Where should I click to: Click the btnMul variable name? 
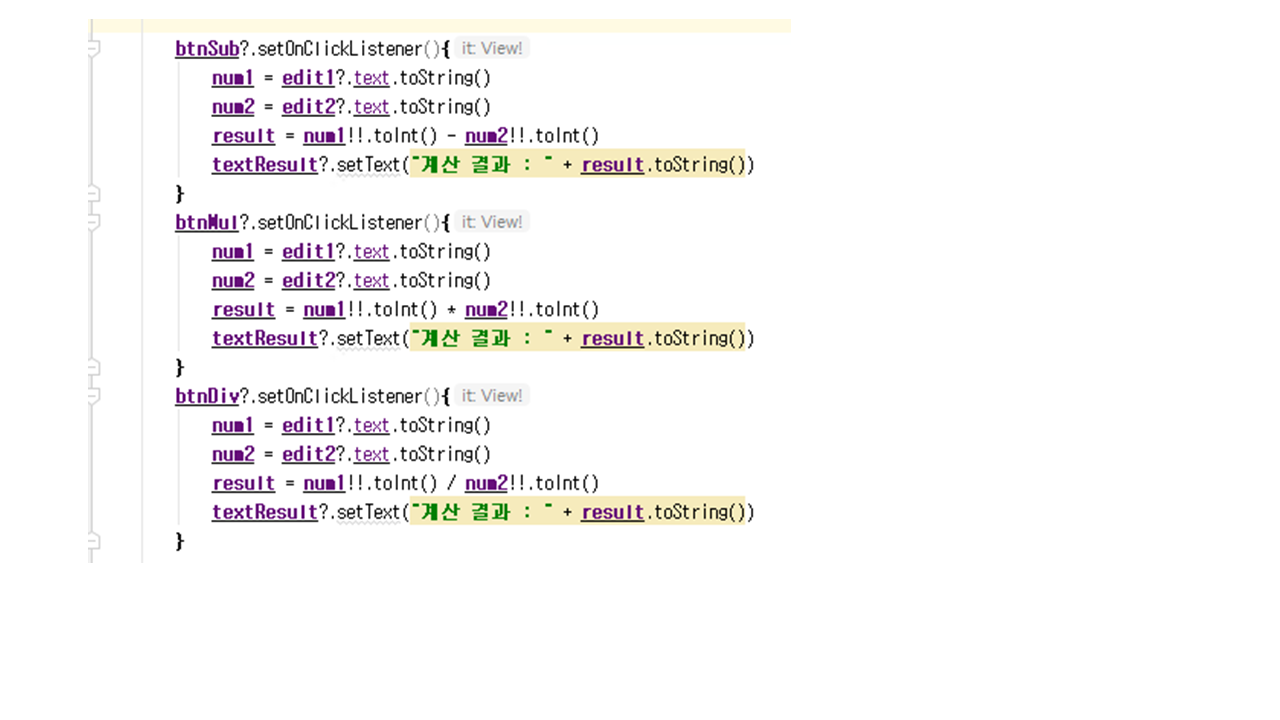tap(207, 222)
